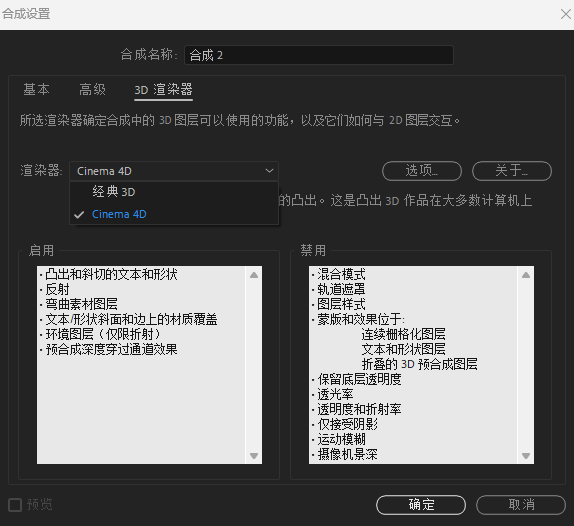This screenshot has height=526, width=574.
Task: Click the 渲染器 dropdown chevron arrow
Action: (269, 171)
